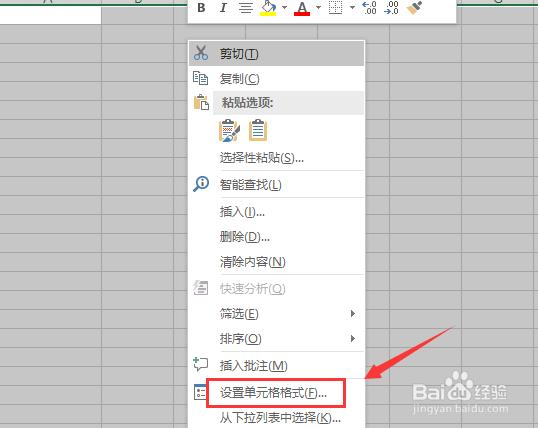Expand the 排序(O) submenu arrow

353,339
